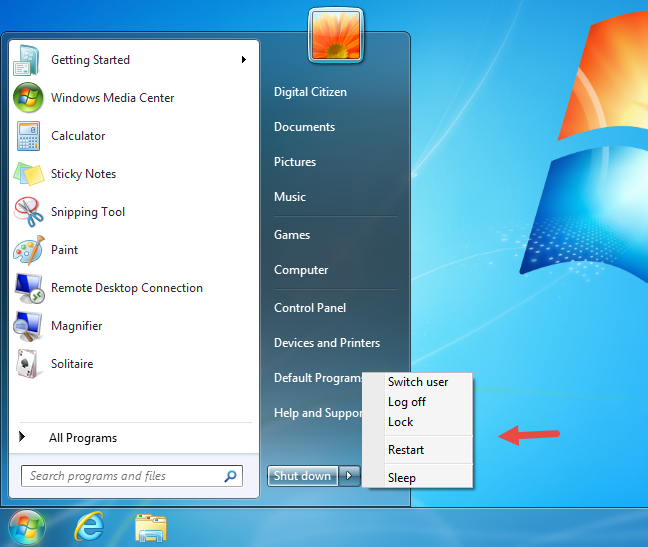The height and width of the screenshot is (547, 648).
Task: Click the Getting Started text label
Action: point(91,60)
